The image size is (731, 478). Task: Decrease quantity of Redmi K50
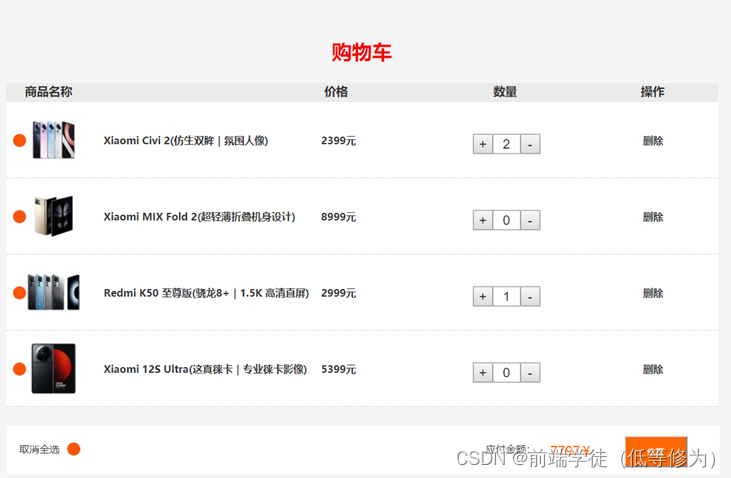pos(530,297)
